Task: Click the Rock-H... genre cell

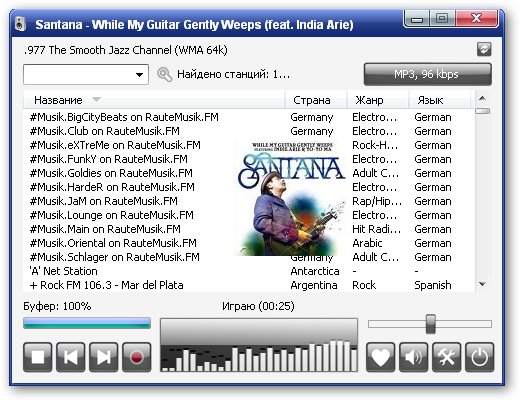Action: pos(375,145)
